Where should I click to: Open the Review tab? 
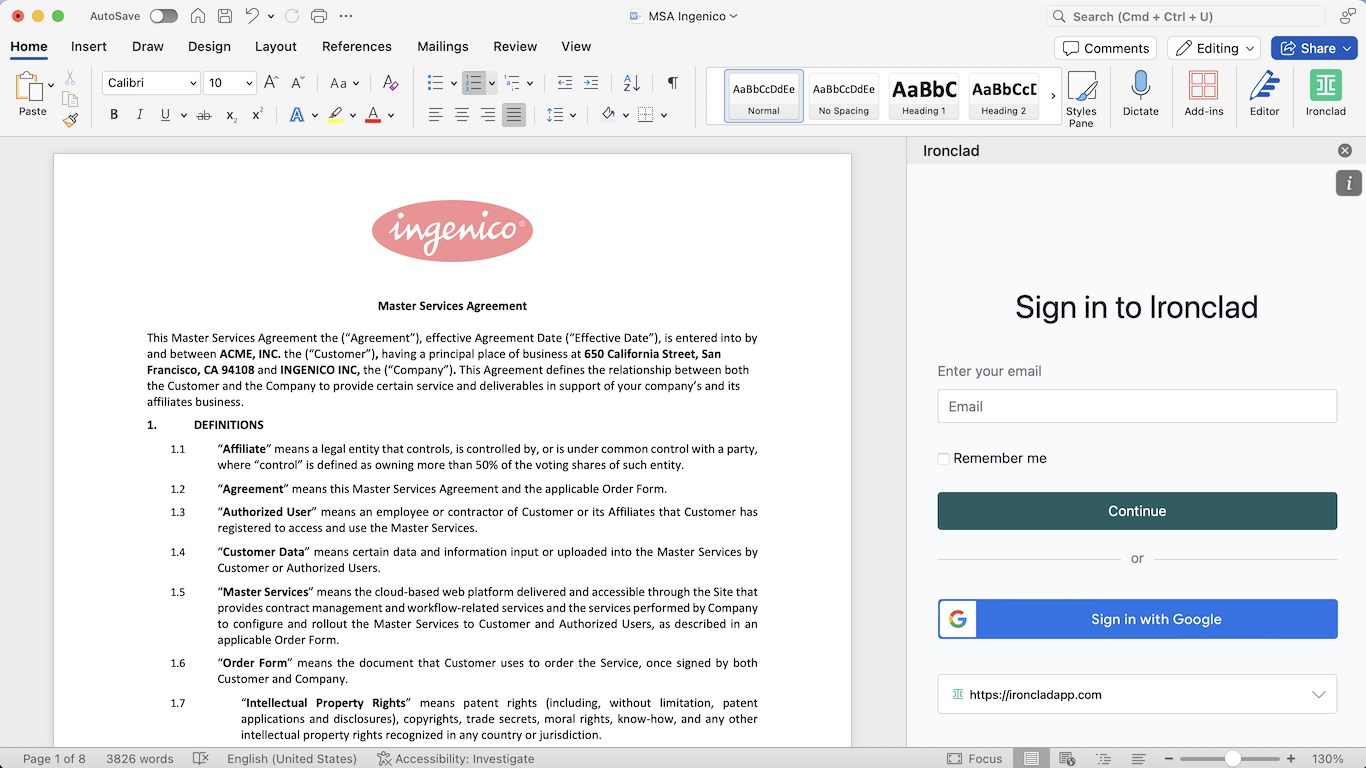(x=515, y=46)
